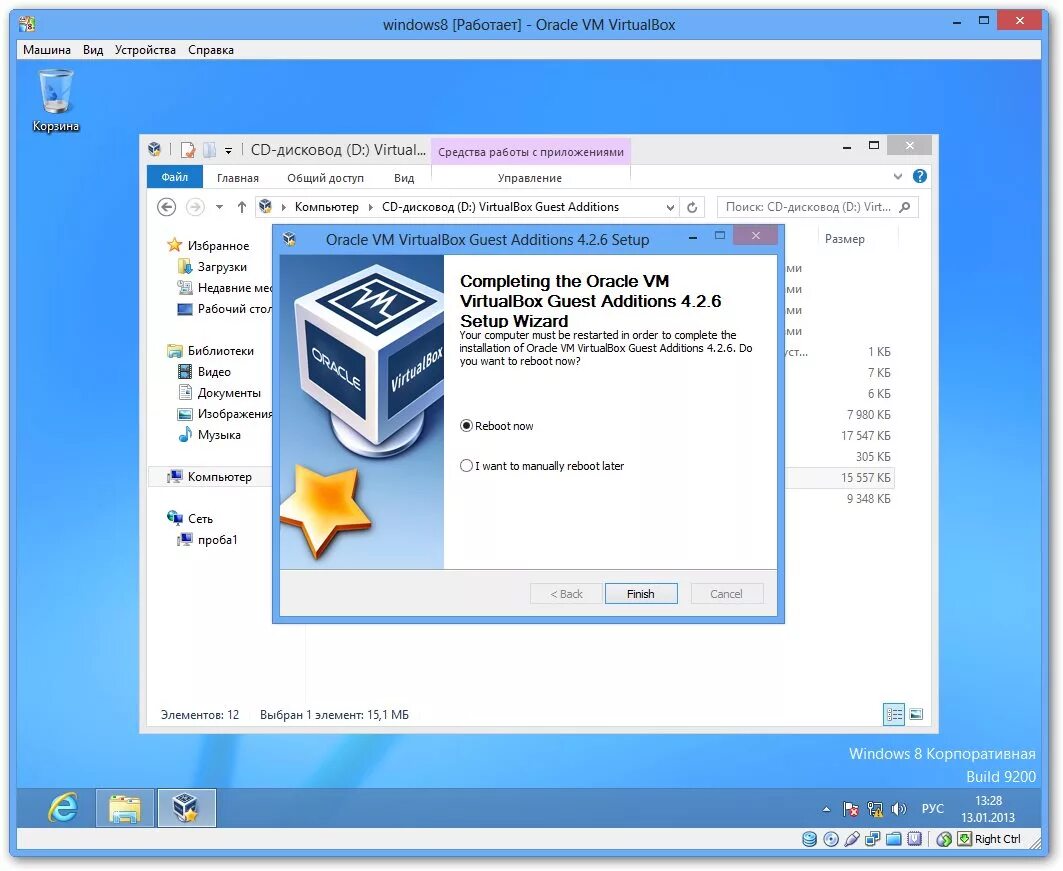Click the hard disk activity status icon
This screenshot has height=871, width=1063.
click(809, 839)
